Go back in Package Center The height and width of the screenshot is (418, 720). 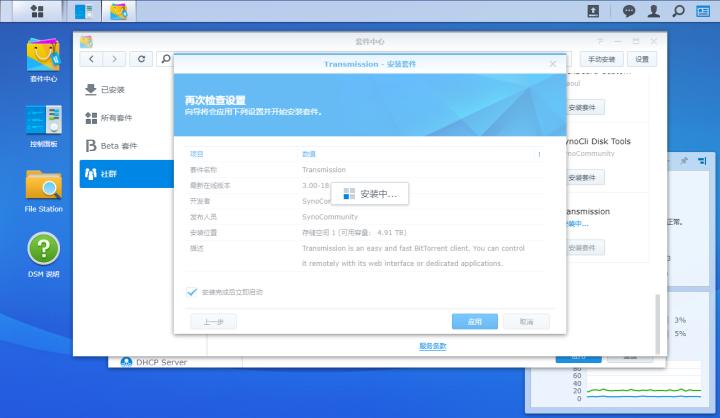pyautogui.click(x=91, y=59)
